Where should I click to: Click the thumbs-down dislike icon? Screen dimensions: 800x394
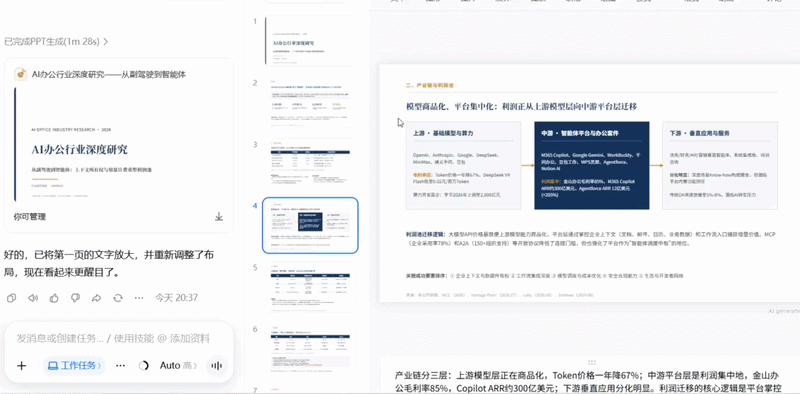tap(75, 298)
